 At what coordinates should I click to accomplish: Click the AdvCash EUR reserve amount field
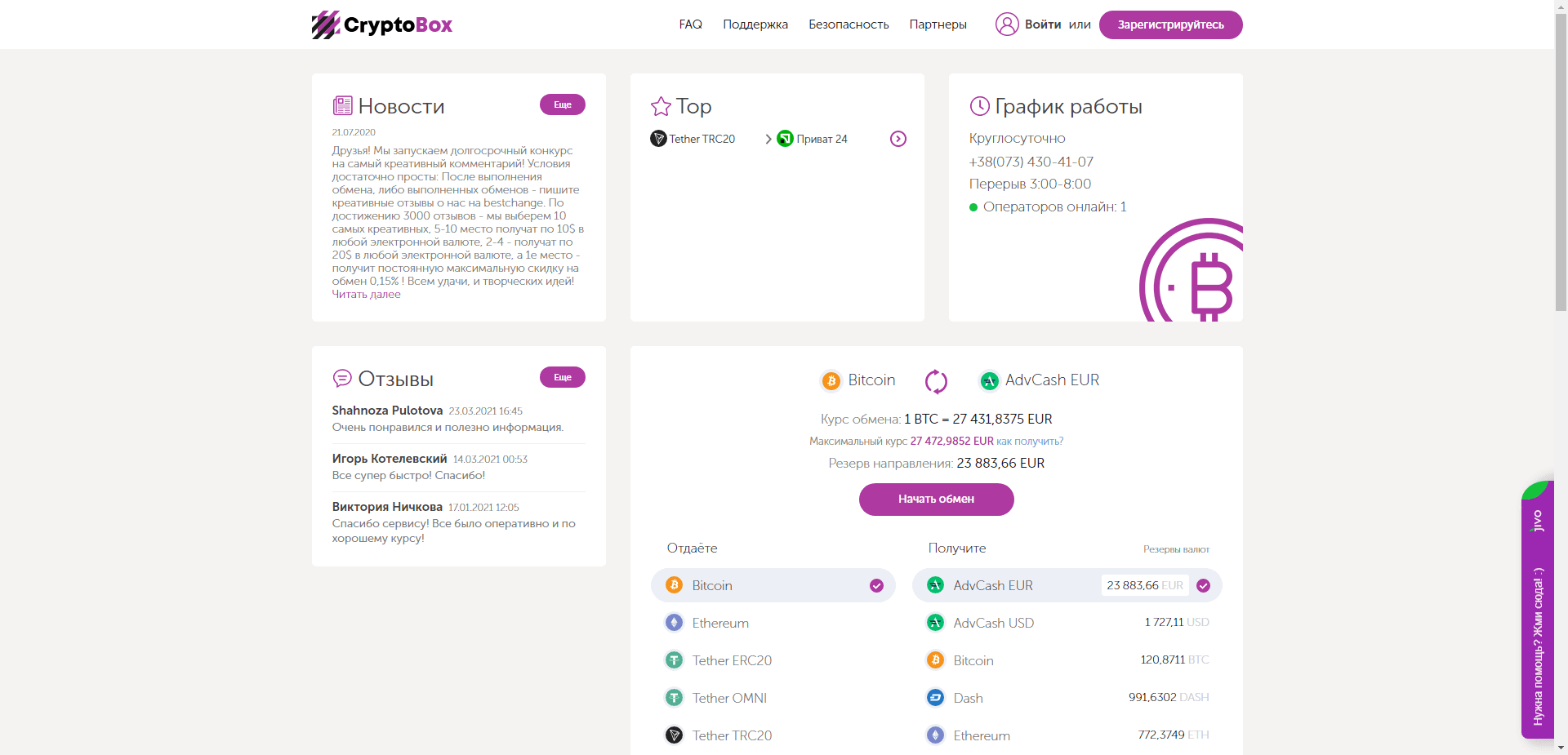pyautogui.click(x=1145, y=585)
